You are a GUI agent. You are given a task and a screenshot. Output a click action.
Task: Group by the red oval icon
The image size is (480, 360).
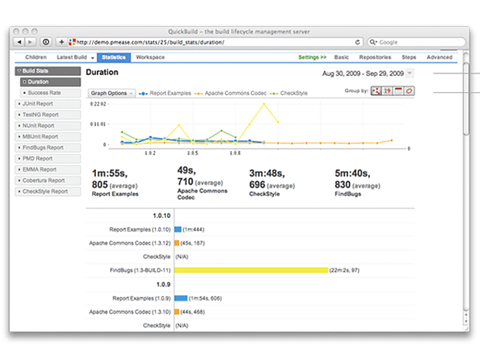[x=409, y=91]
